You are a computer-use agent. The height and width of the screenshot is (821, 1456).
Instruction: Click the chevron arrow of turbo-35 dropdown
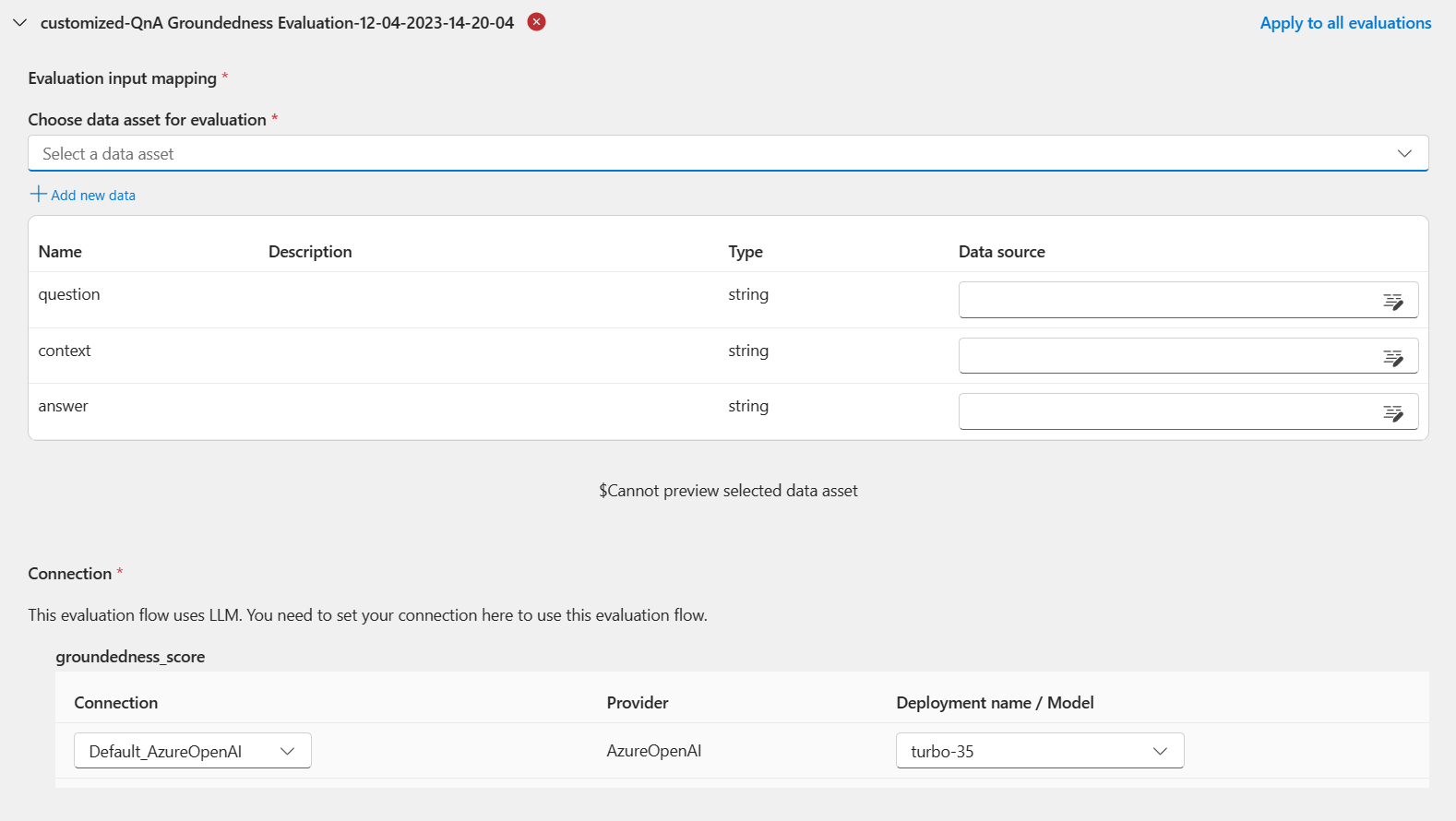coord(1160,751)
